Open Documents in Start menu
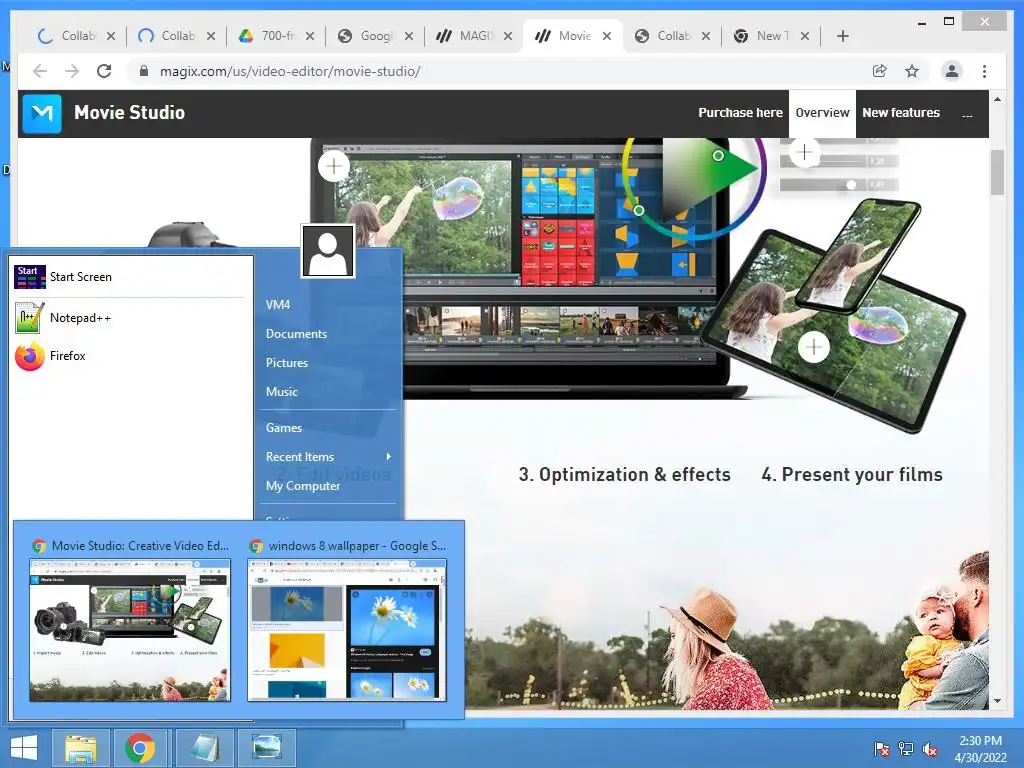Image resolution: width=1024 pixels, height=768 pixels. click(x=296, y=334)
